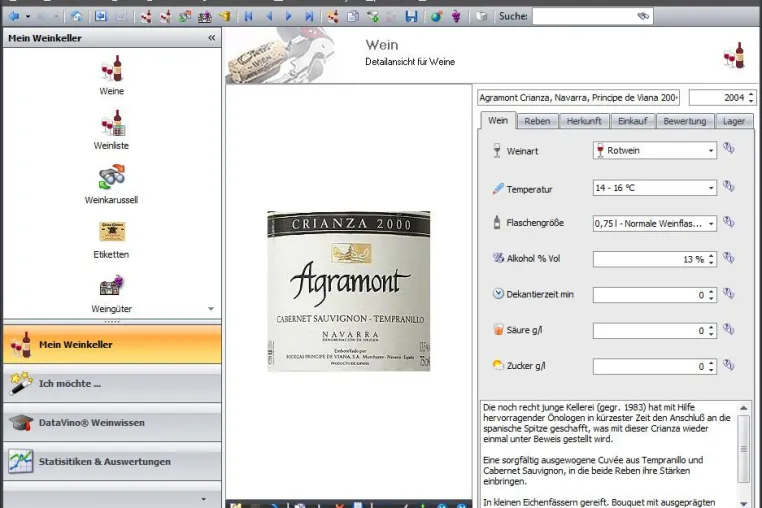Jump to the last record
The width and height of the screenshot is (762, 508).
tap(309, 17)
